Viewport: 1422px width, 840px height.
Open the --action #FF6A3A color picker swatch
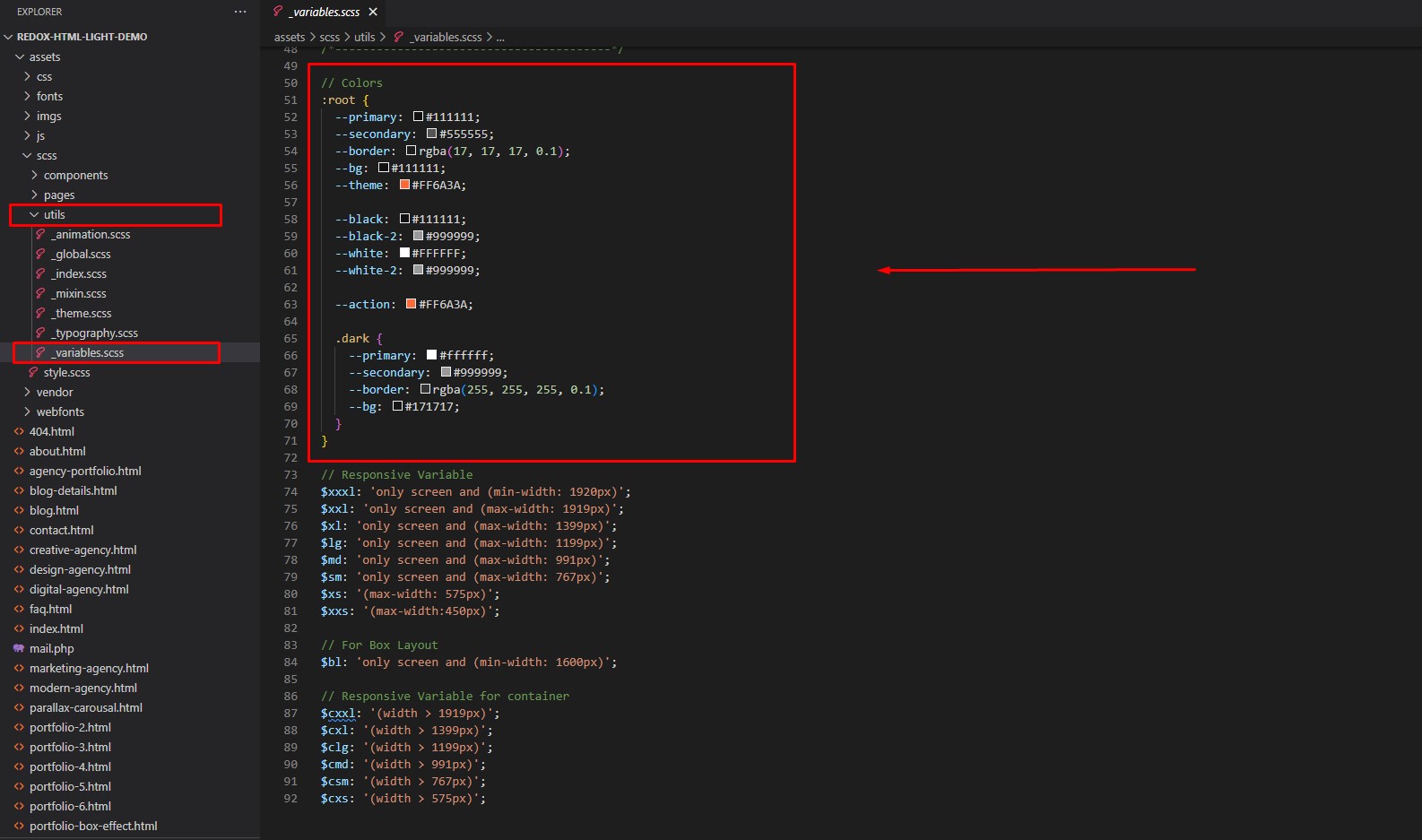coord(411,304)
